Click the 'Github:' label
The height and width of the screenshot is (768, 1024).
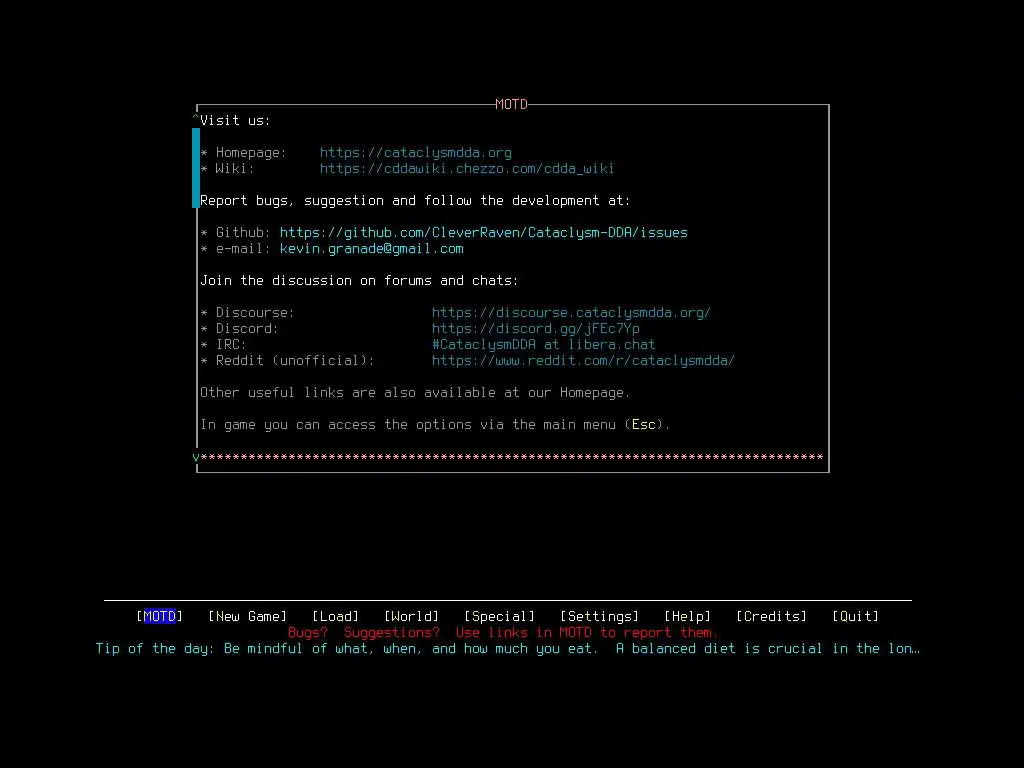[244, 232]
